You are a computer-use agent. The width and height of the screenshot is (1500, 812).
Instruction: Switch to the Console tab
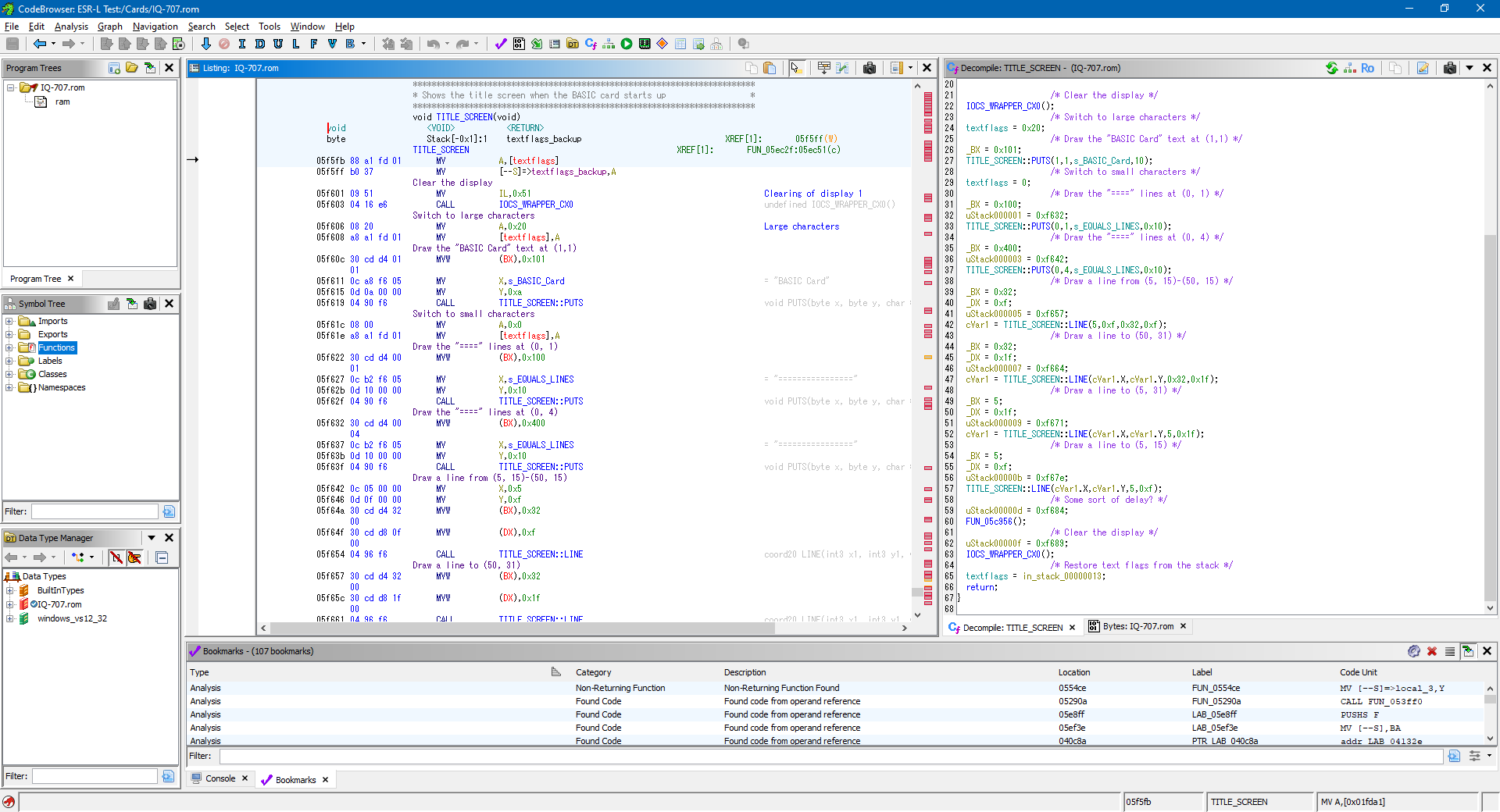coord(220,778)
